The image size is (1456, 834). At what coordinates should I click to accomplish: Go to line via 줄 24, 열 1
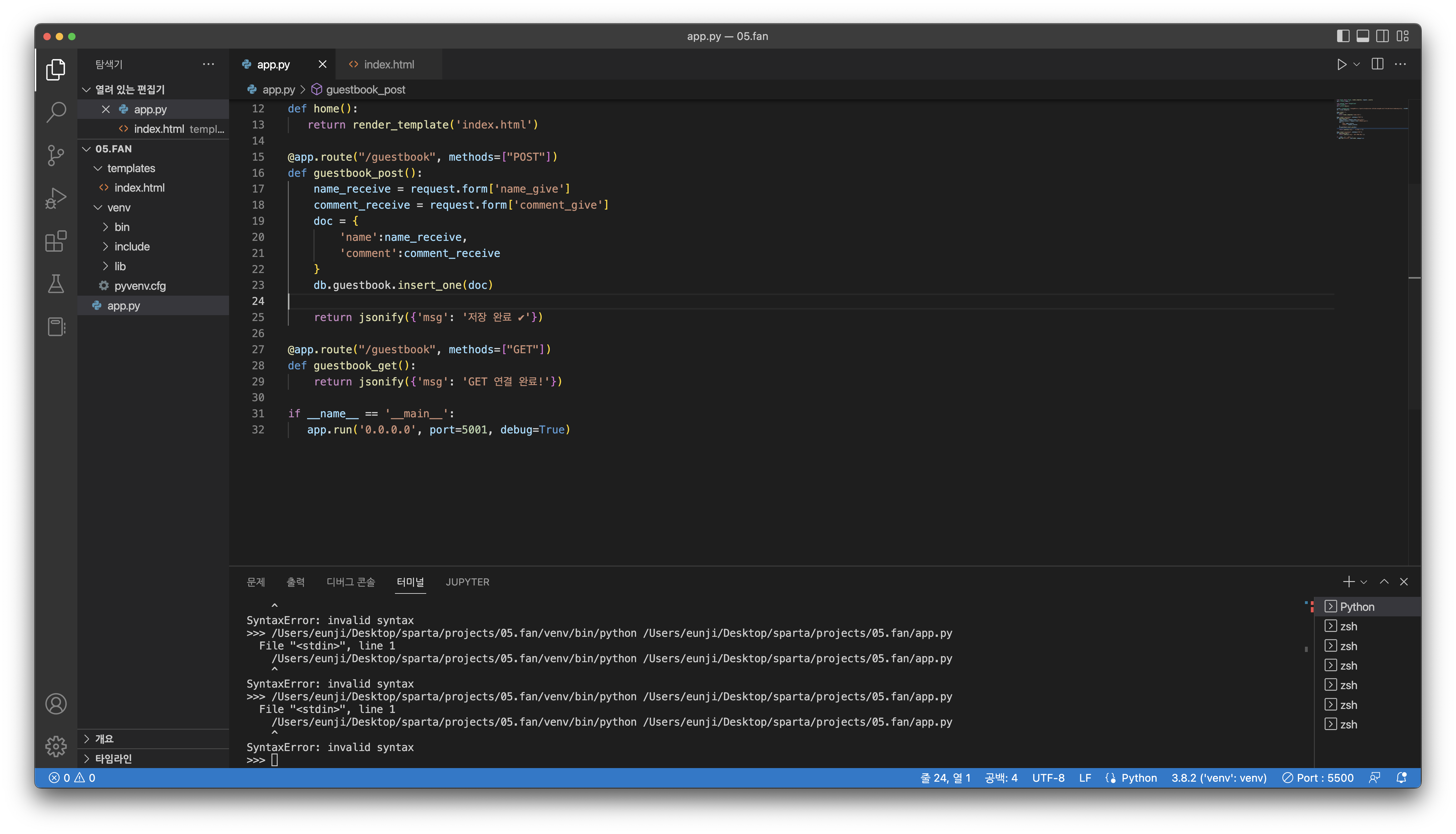tap(945, 778)
